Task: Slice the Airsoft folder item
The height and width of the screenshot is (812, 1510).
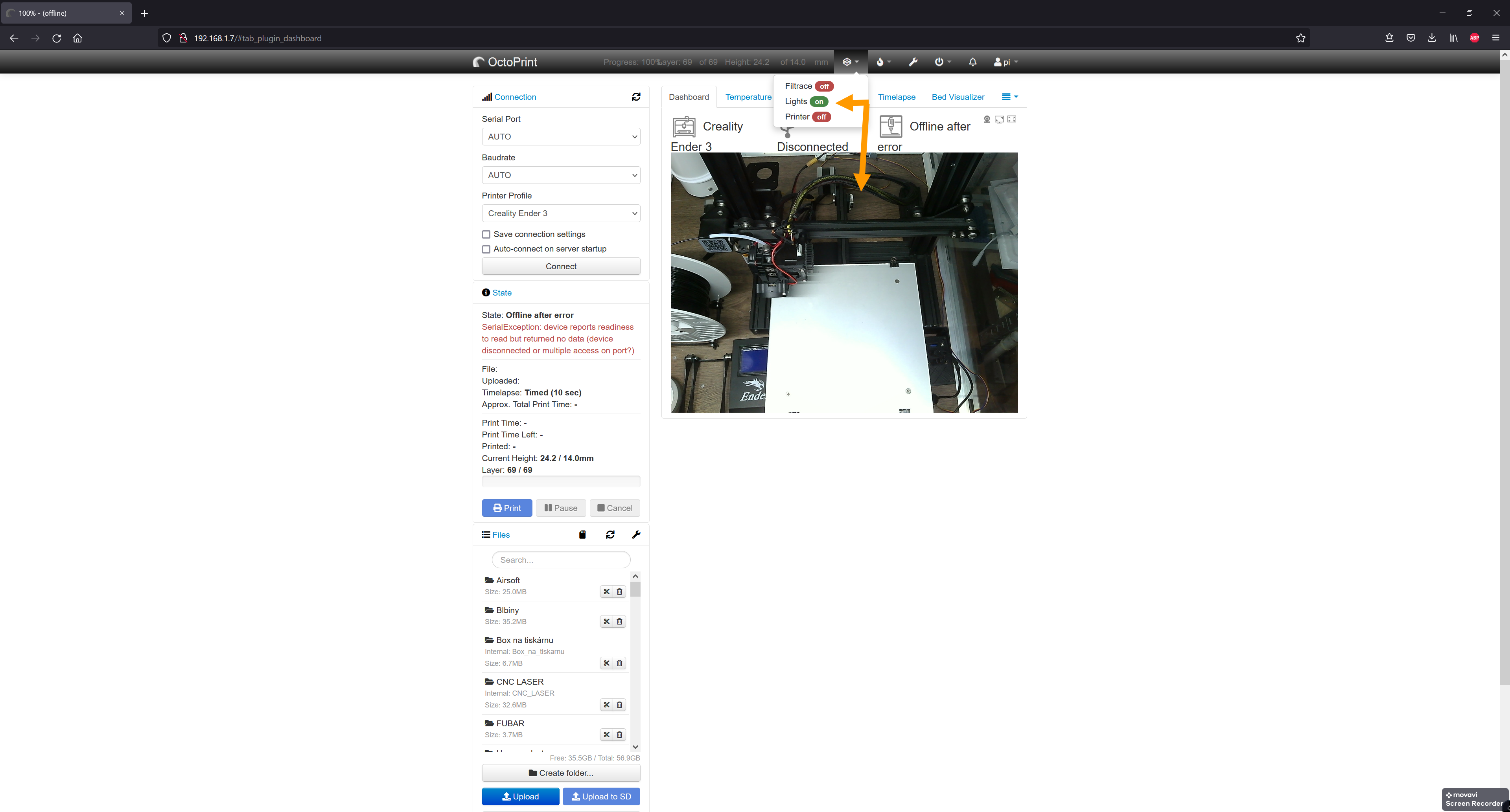Action: coord(607,592)
